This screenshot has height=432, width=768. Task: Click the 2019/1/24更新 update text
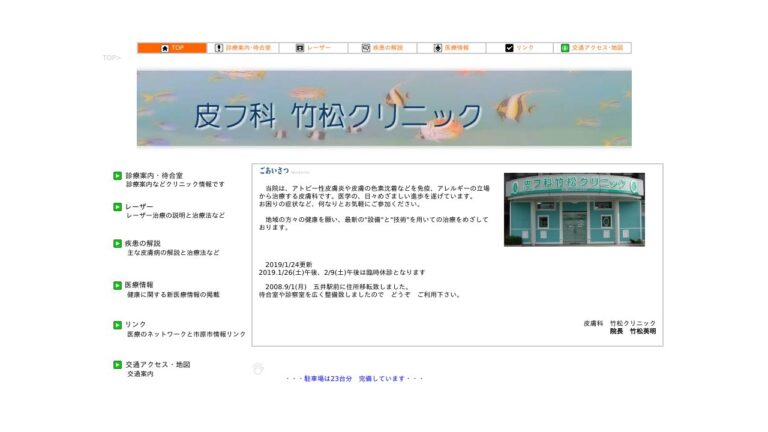[x=288, y=264]
